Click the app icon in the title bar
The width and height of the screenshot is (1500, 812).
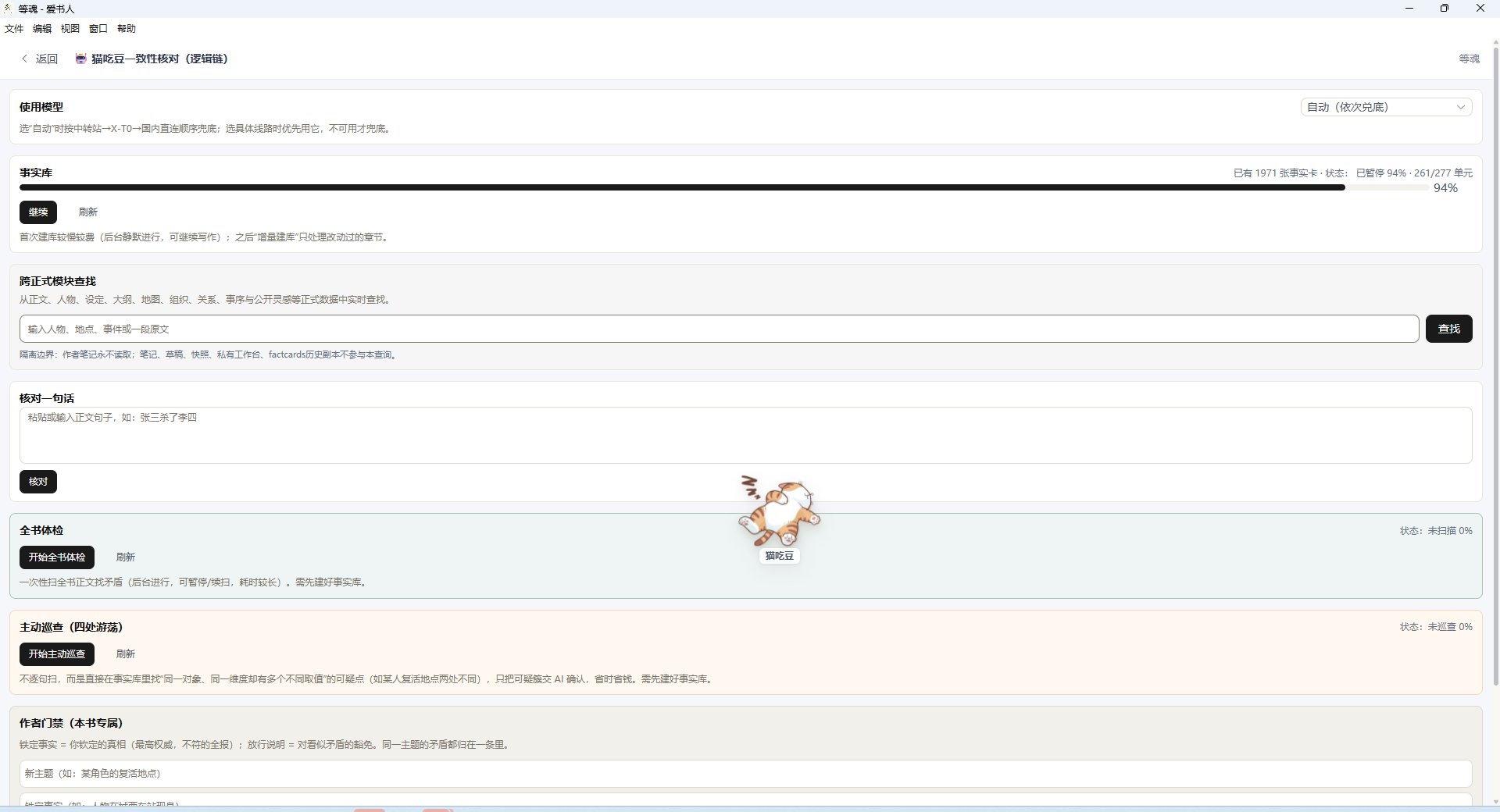pos(8,9)
